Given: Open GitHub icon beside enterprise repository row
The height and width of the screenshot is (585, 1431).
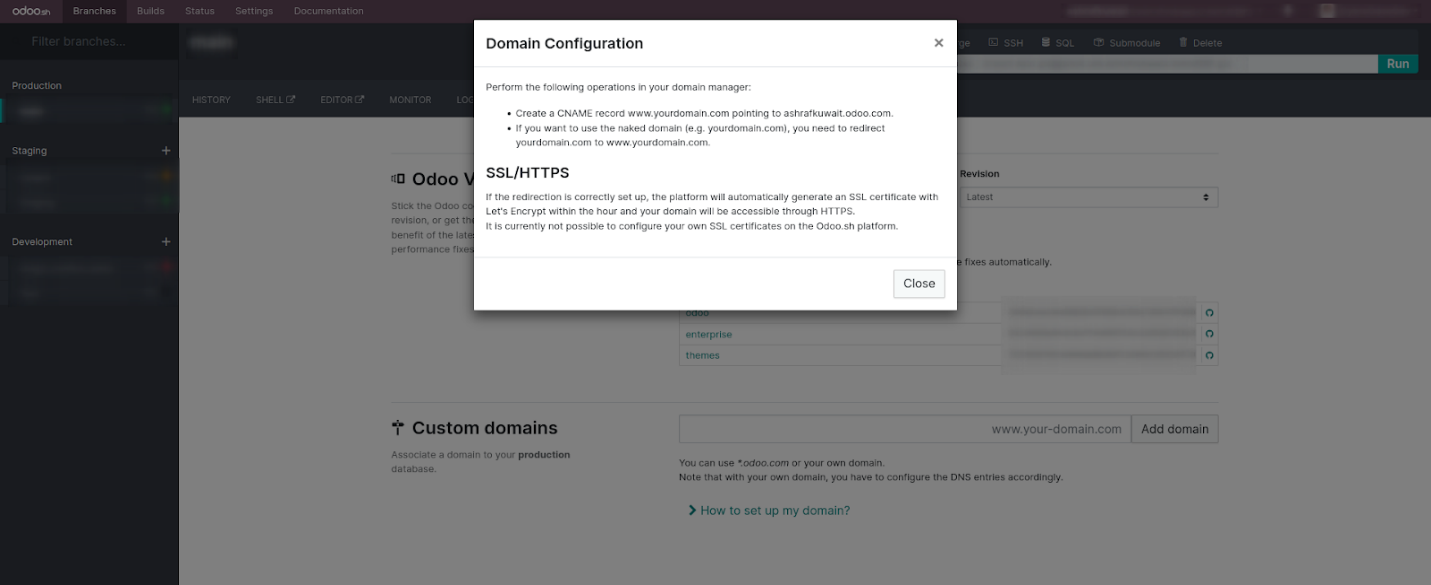Looking at the screenshot, I should point(1209,334).
